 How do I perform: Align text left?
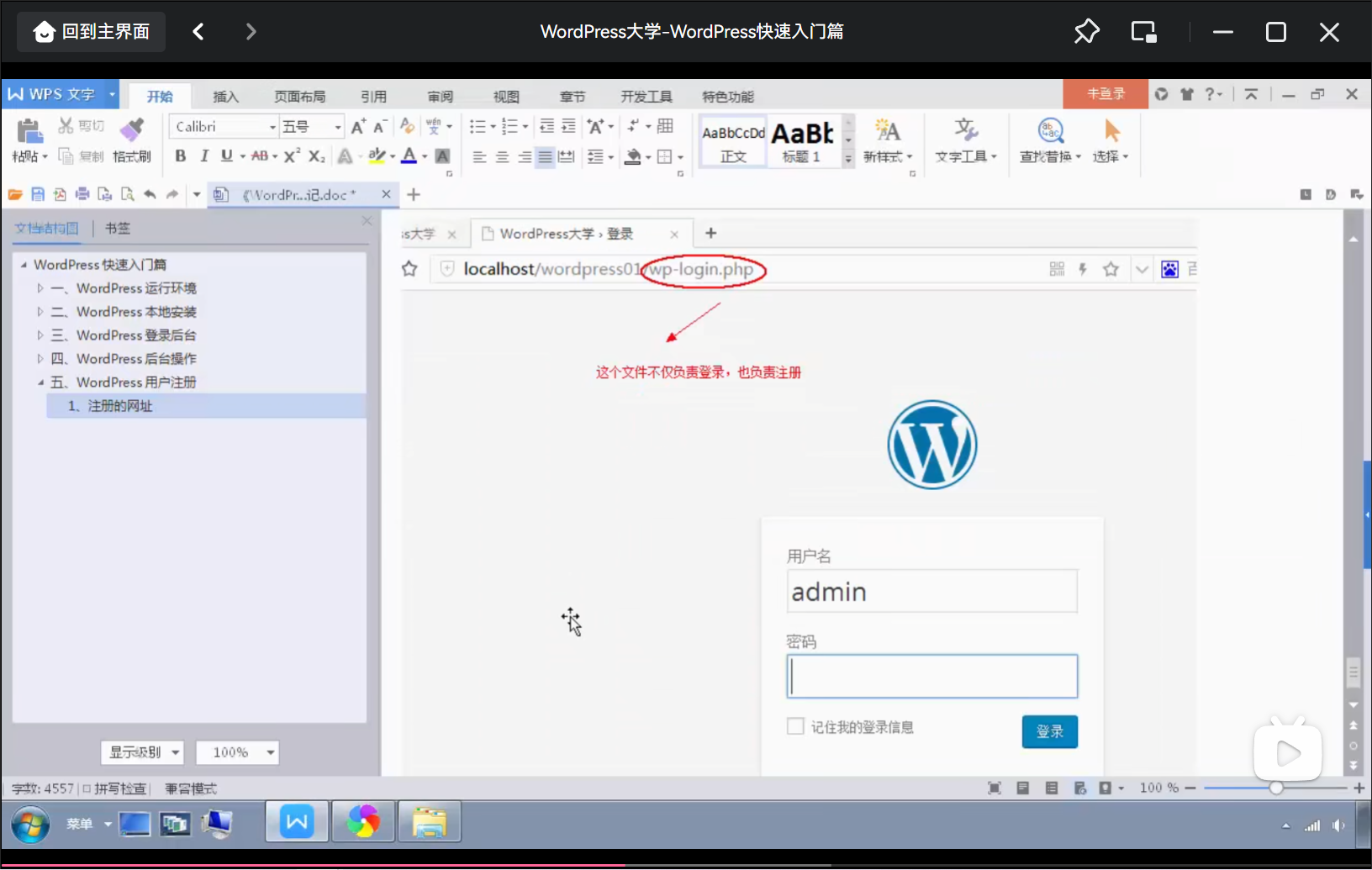pyautogui.click(x=479, y=156)
